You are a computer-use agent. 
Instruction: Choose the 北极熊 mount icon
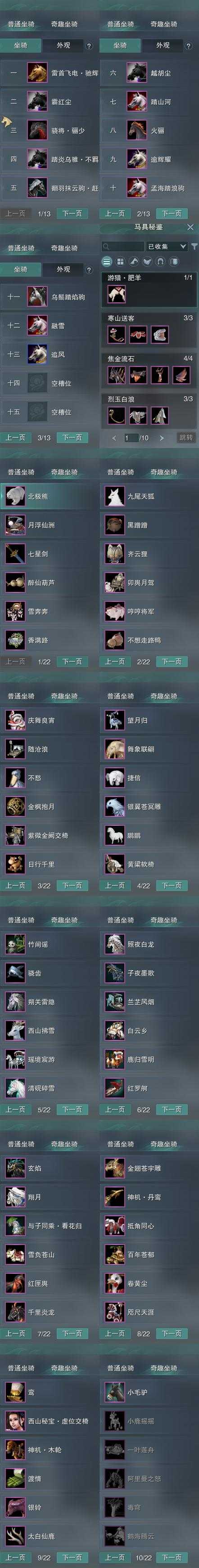coord(14,496)
